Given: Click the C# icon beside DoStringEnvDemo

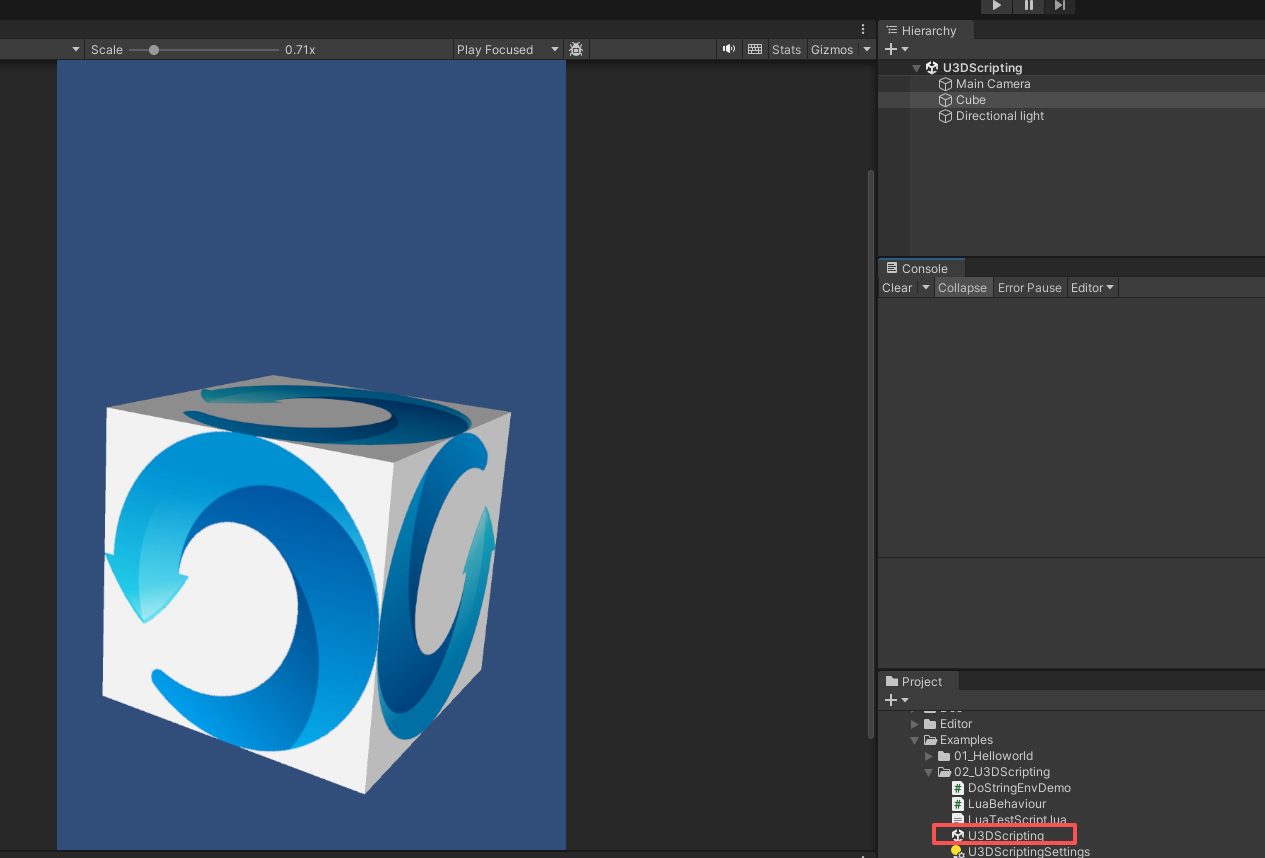Looking at the screenshot, I should pyautogui.click(x=958, y=788).
